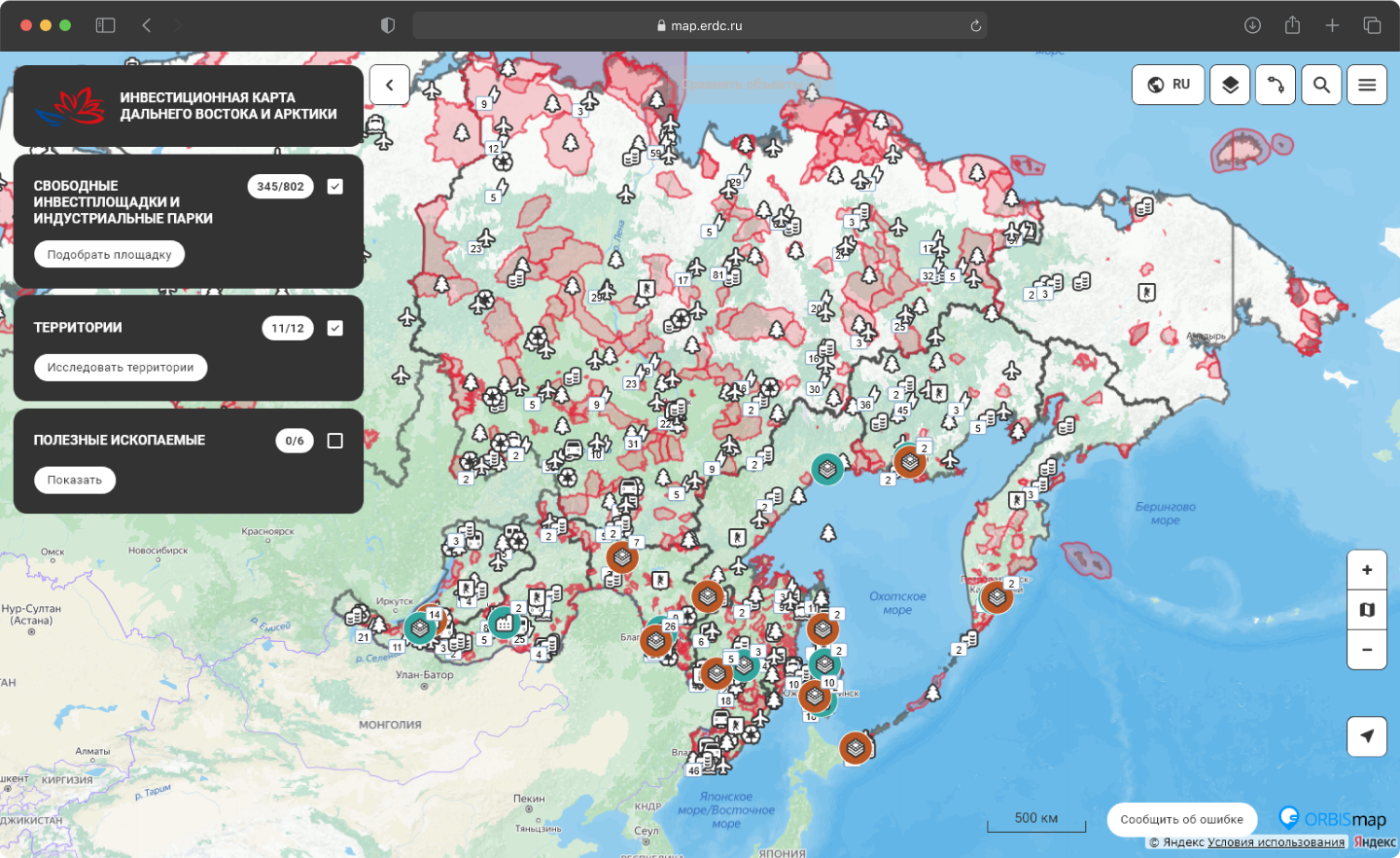The width and height of the screenshot is (1400, 858).
Task: Click the investment map lotus logo
Action: pyautogui.click(x=69, y=106)
